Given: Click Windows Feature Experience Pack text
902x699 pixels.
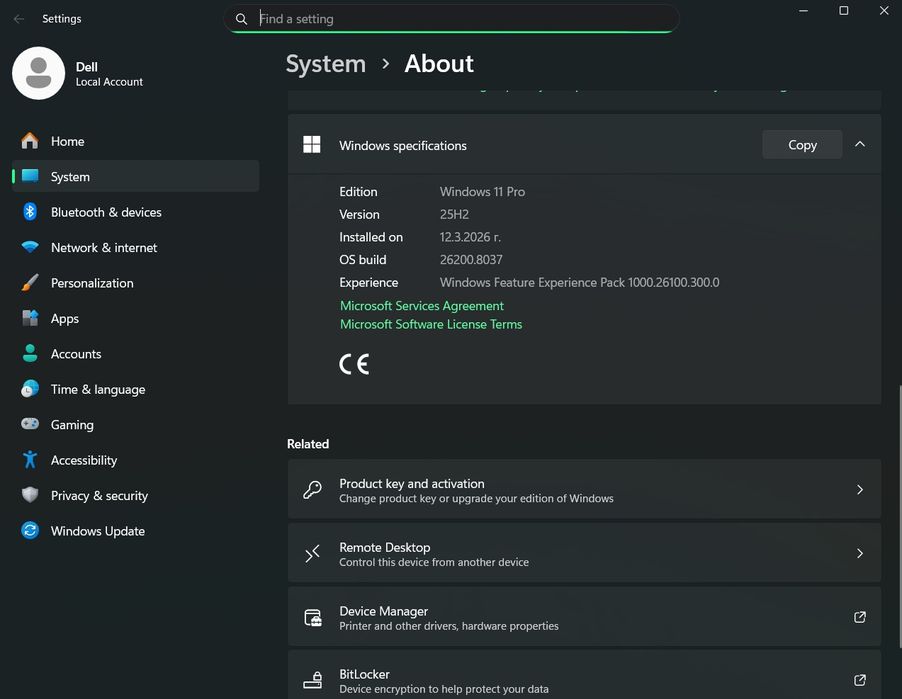Looking at the screenshot, I should click(x=579, y=282).
